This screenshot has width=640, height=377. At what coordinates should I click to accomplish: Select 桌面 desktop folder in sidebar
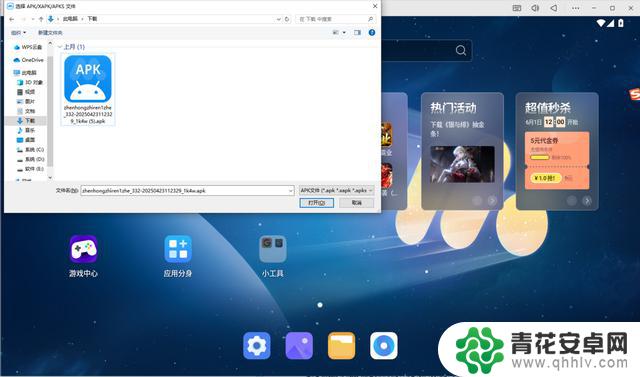click(26, 140)
